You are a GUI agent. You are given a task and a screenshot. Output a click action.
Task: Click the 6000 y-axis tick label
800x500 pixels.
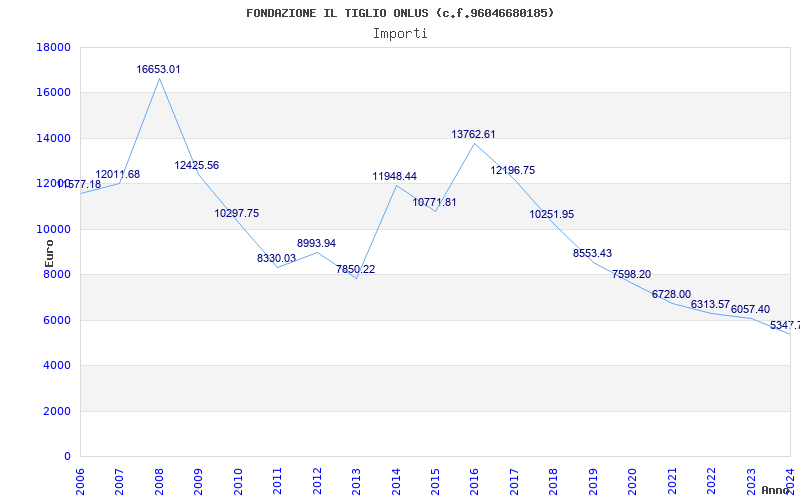coord(57,320)
